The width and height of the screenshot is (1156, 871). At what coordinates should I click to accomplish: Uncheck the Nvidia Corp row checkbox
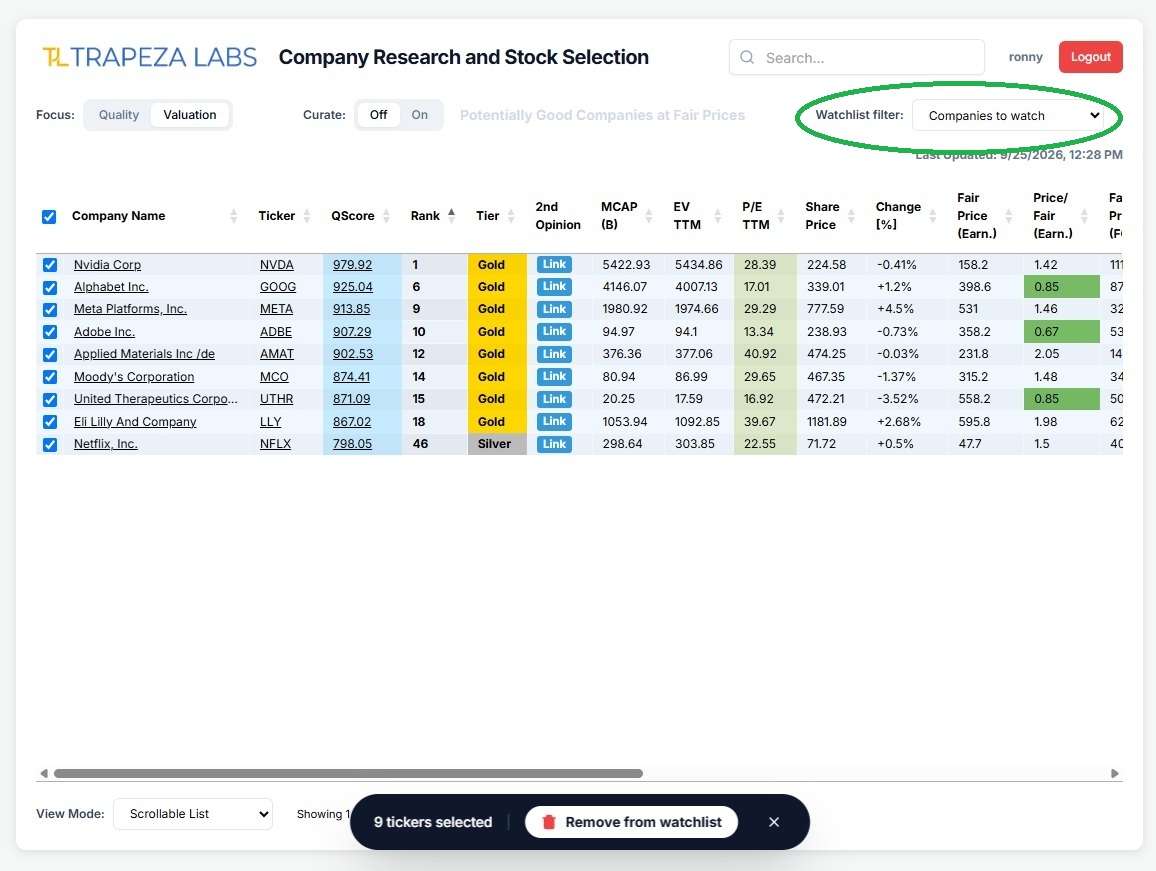49,265
